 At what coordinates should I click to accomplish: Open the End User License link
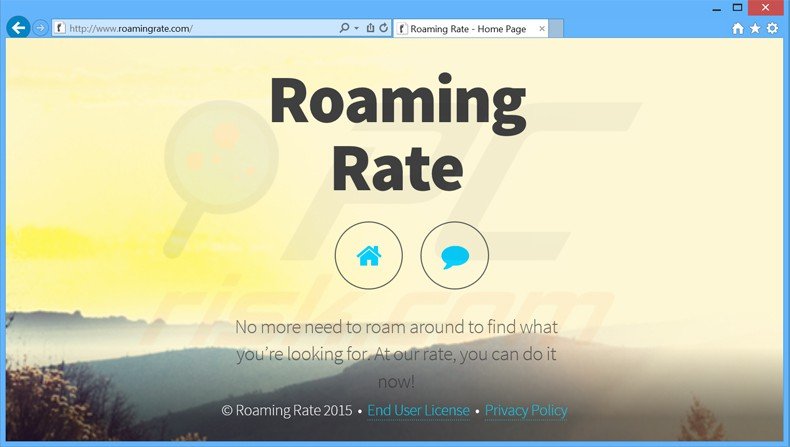(x=418, y=410)
